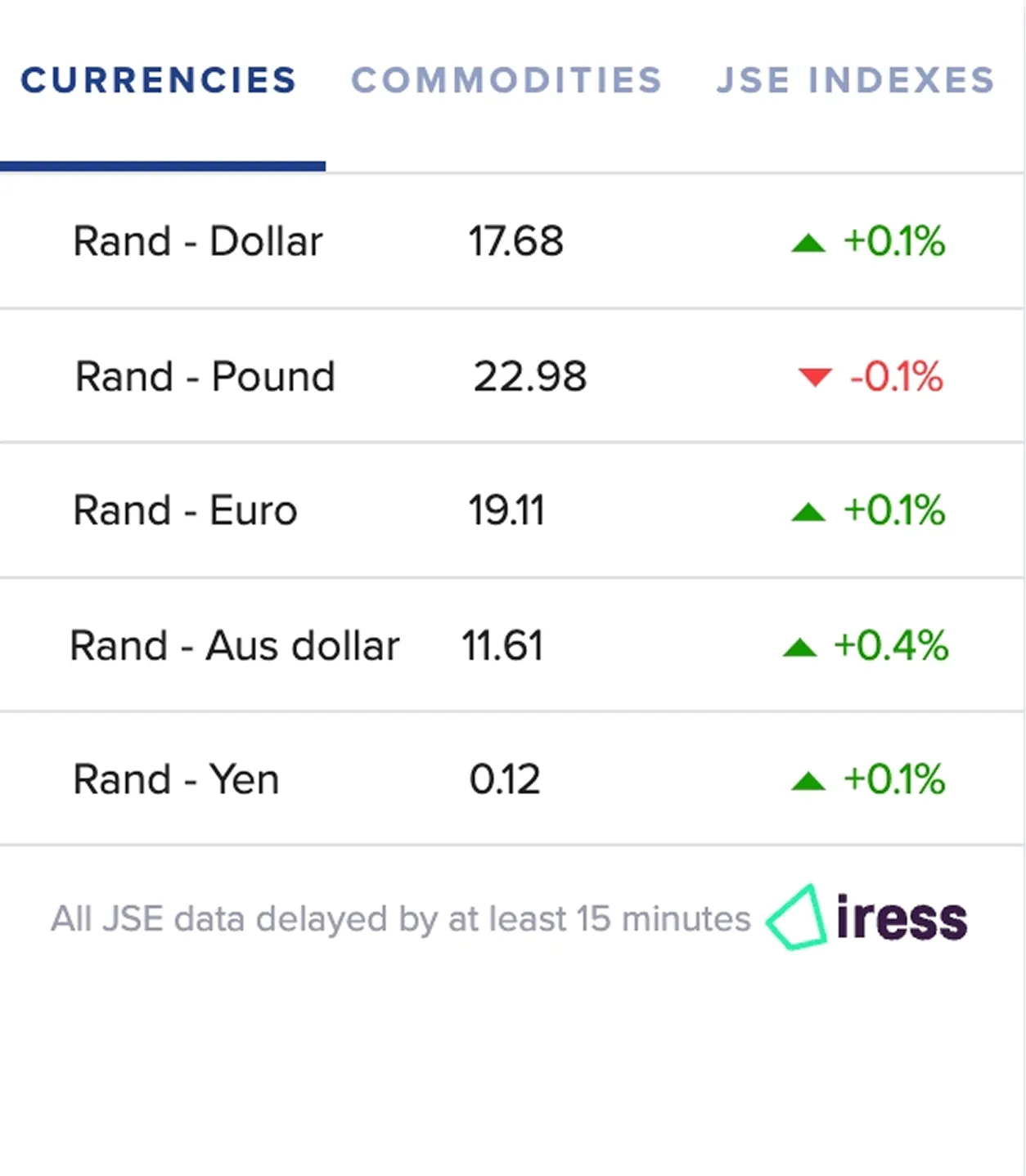Click the 17.68 dollar exchange rate
This screenshot has height=1176, width=1026.
point(515,241)
